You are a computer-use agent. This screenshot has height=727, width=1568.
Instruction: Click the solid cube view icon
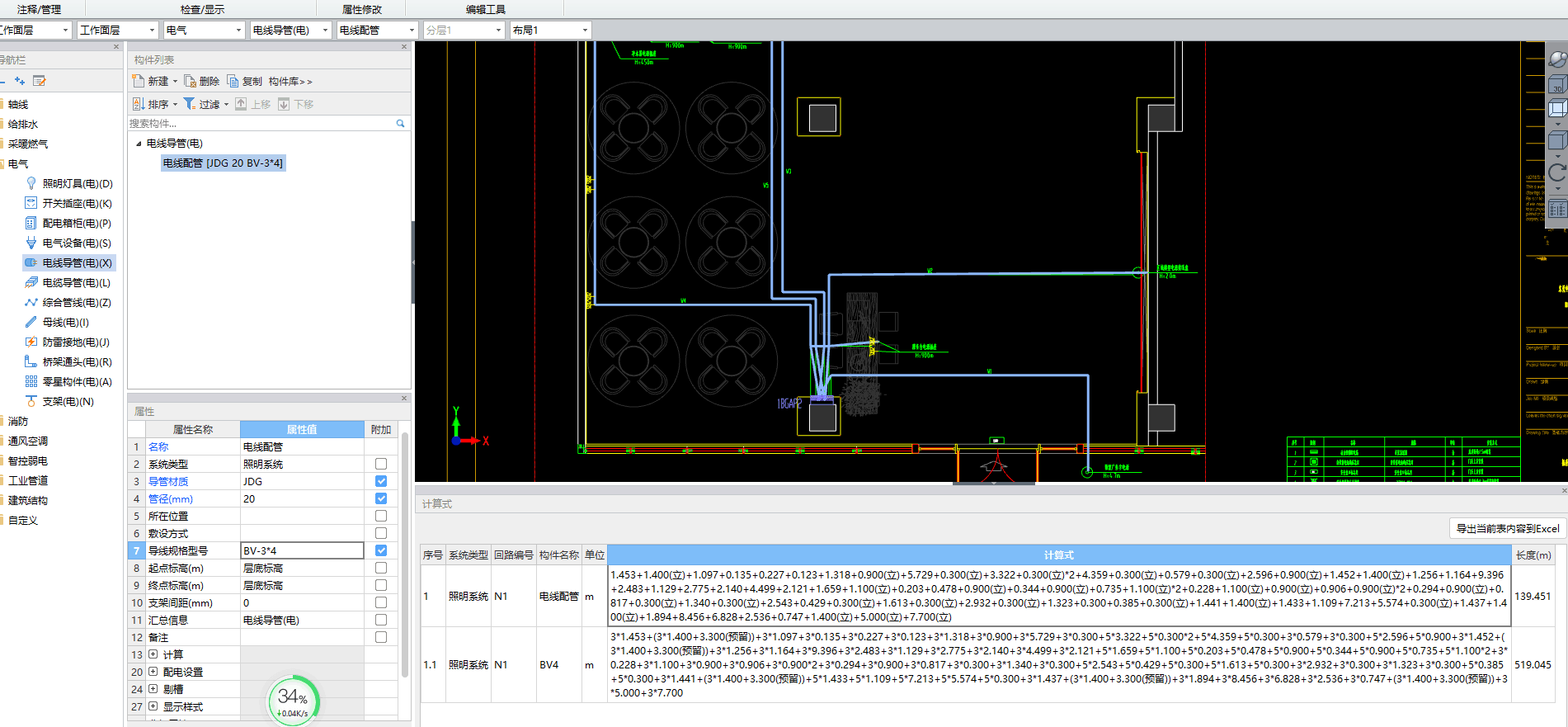(x=1557, y=140)
